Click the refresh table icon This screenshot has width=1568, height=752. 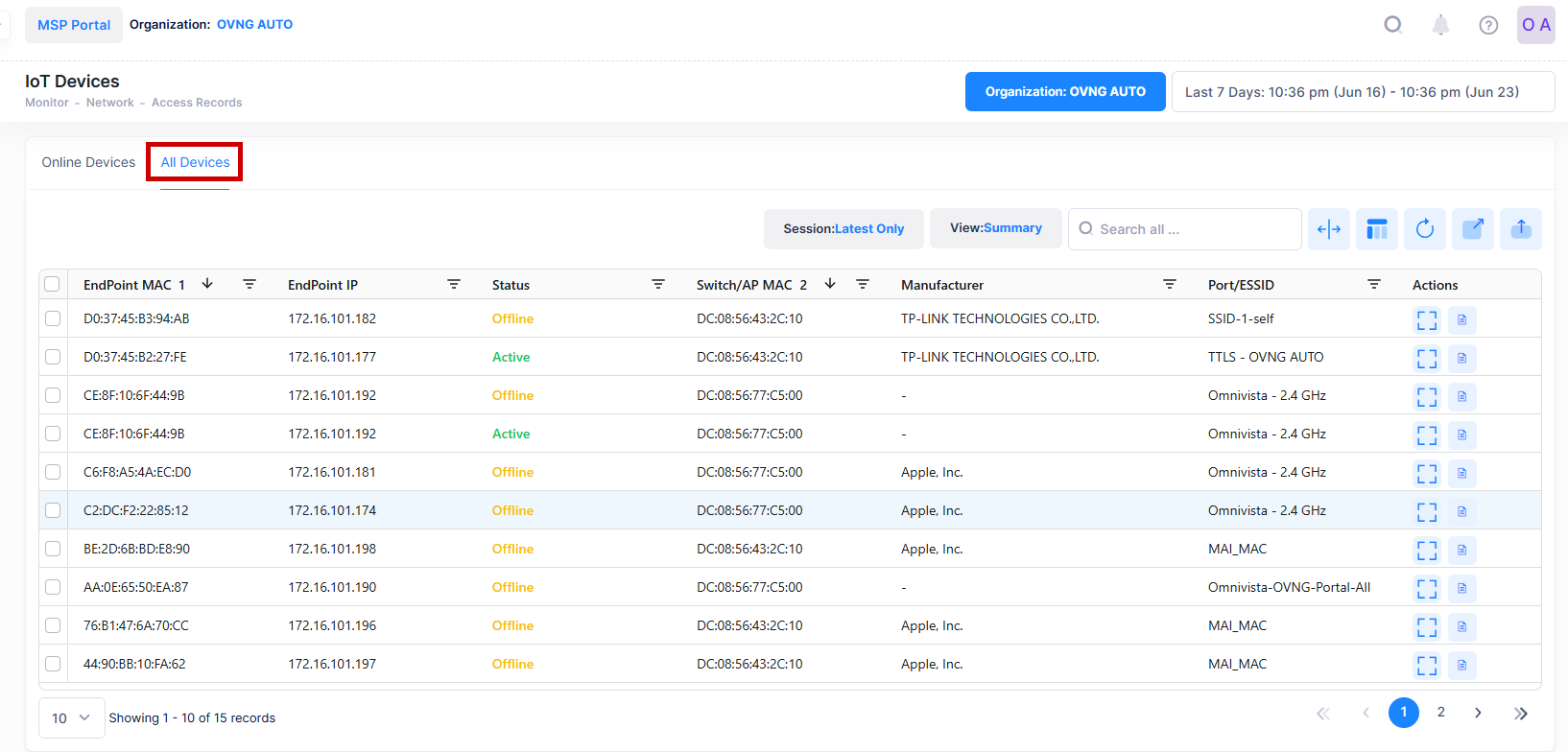pyautogui.click(x=1424, y=229)
